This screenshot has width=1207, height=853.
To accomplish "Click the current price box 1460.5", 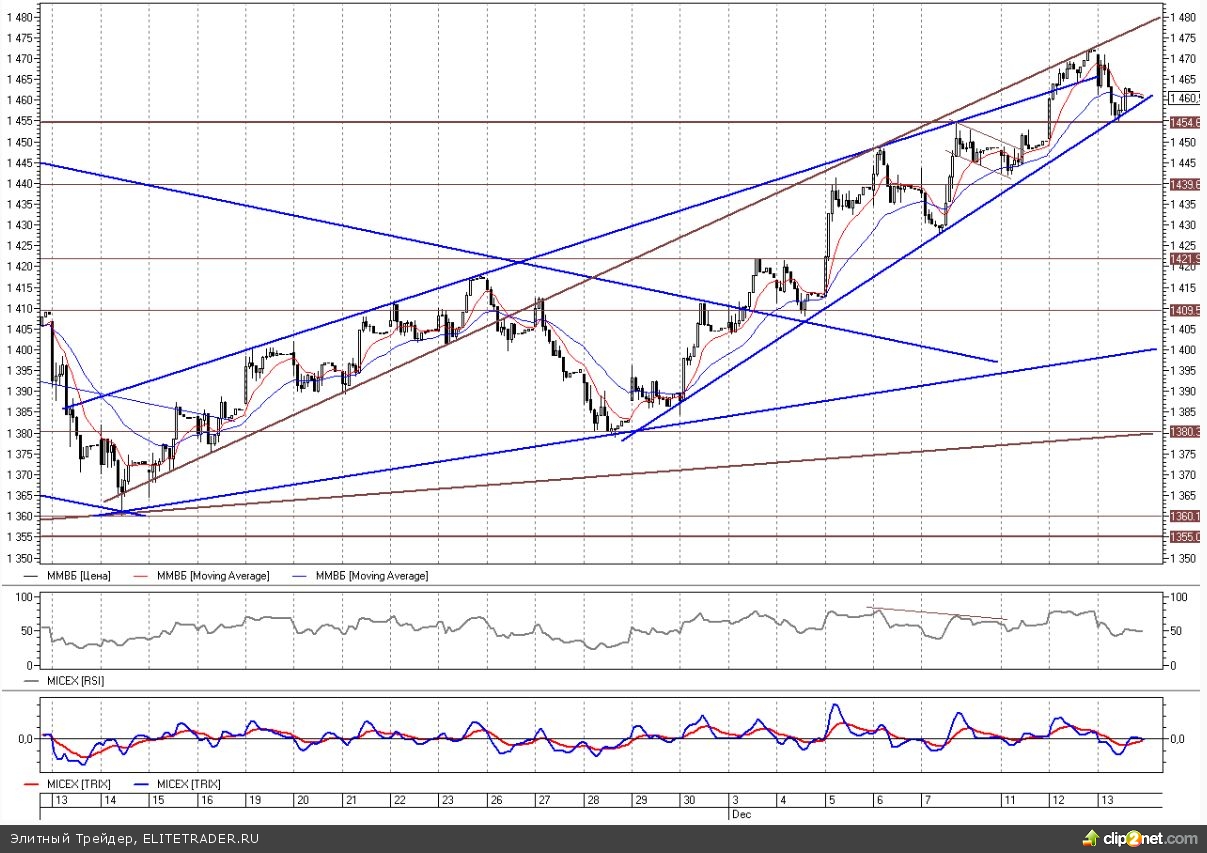I will 1186,98.
